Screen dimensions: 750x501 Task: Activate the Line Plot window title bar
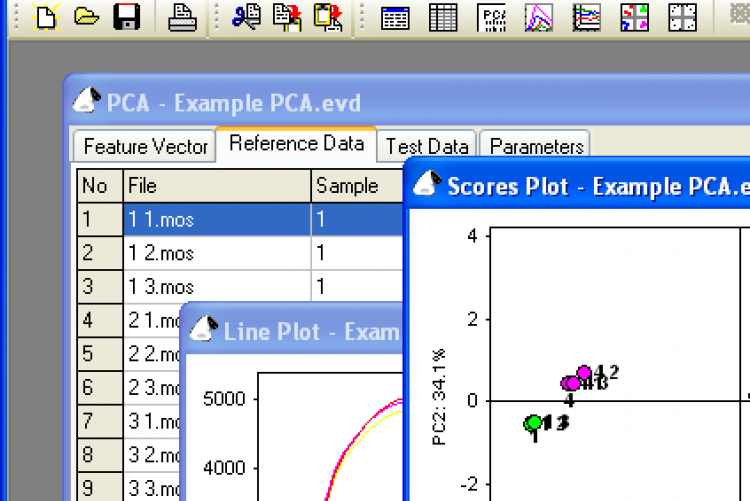tap(300, 331)
